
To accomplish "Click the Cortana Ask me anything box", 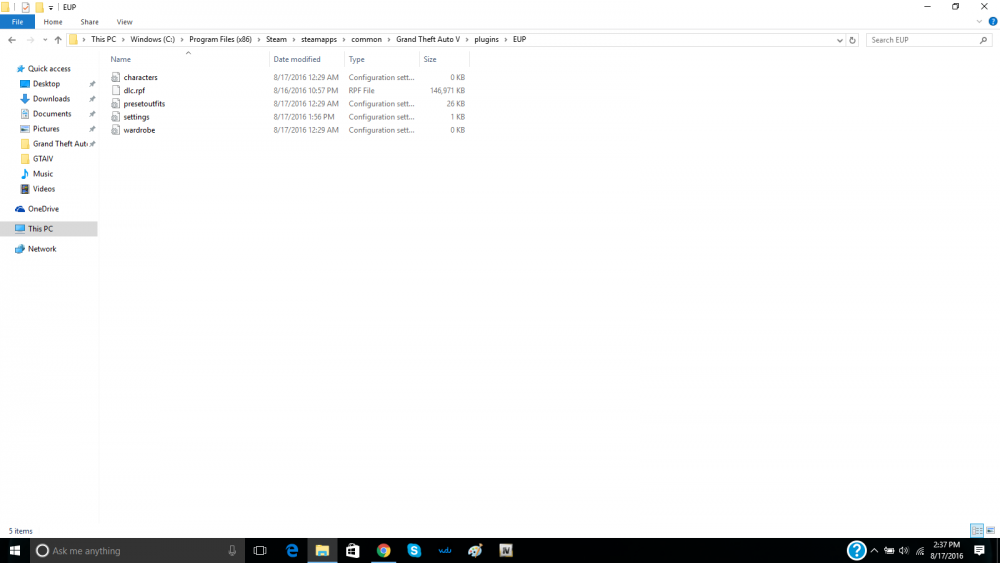I will click(x=137, y=550).
